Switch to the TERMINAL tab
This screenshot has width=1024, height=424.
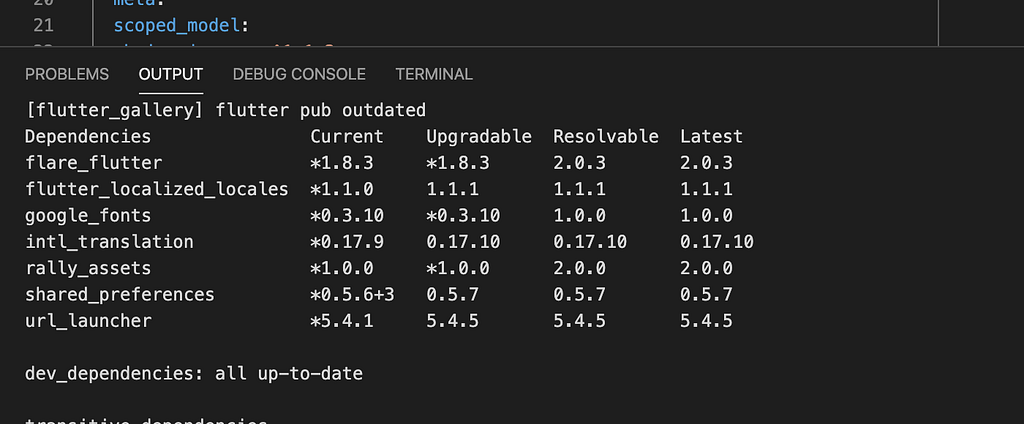click(434, 74)
